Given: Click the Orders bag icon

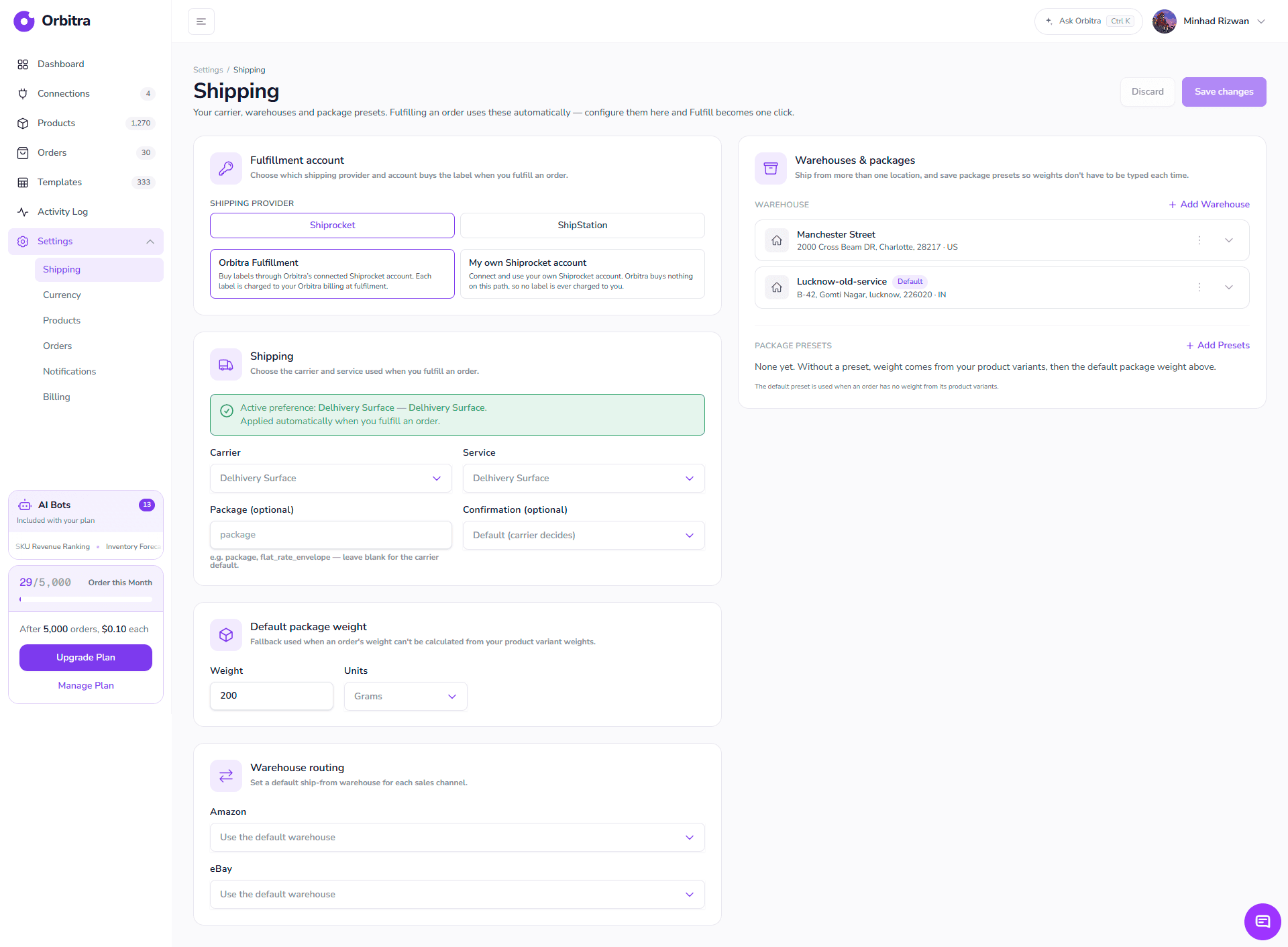Looking at the screenshot, I should point(23,153).
